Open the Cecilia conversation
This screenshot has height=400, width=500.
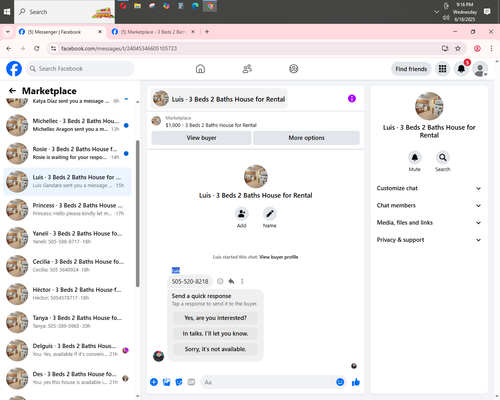[x=67, y=266]
